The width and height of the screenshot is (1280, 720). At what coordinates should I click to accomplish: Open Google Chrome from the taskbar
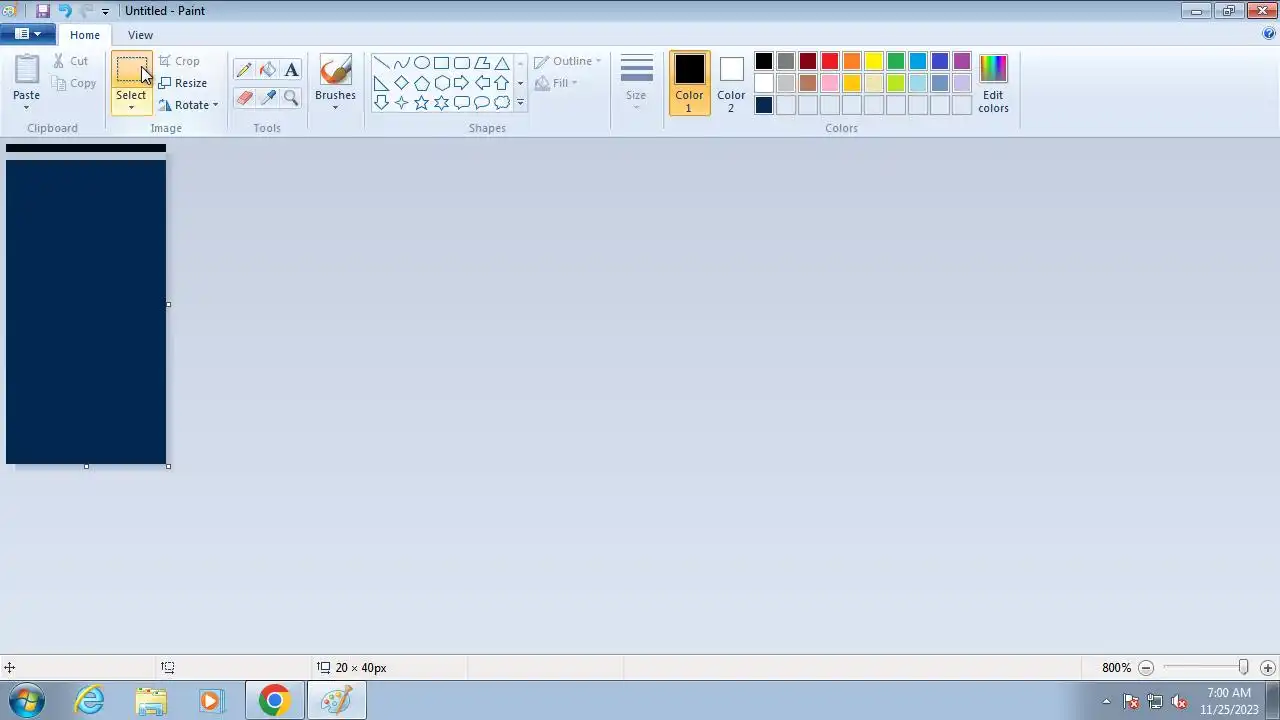tap(274, 701)
